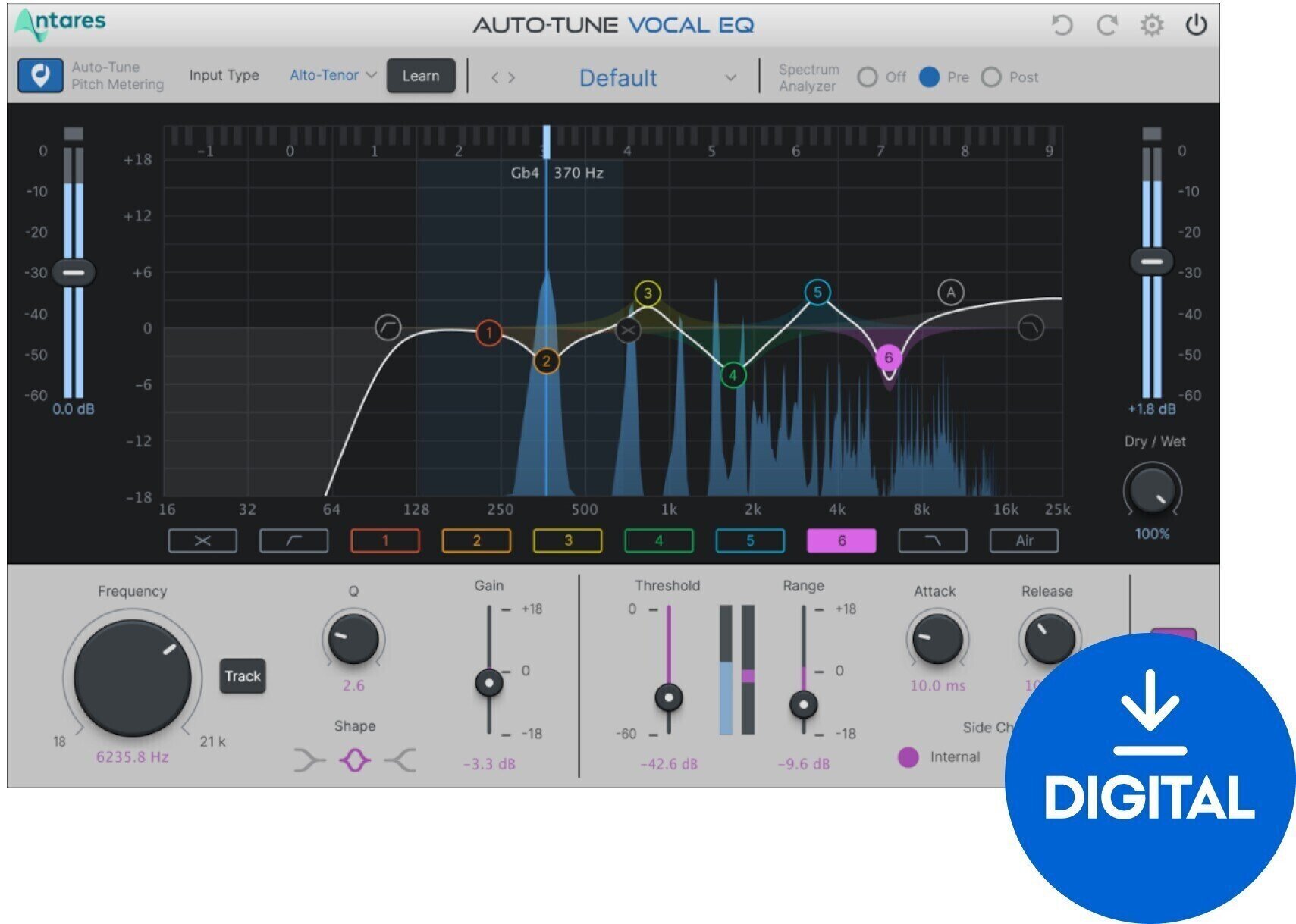1296x924 pixels.
Task: Select band 5 button below graph
Action: [x=750, y=540]
